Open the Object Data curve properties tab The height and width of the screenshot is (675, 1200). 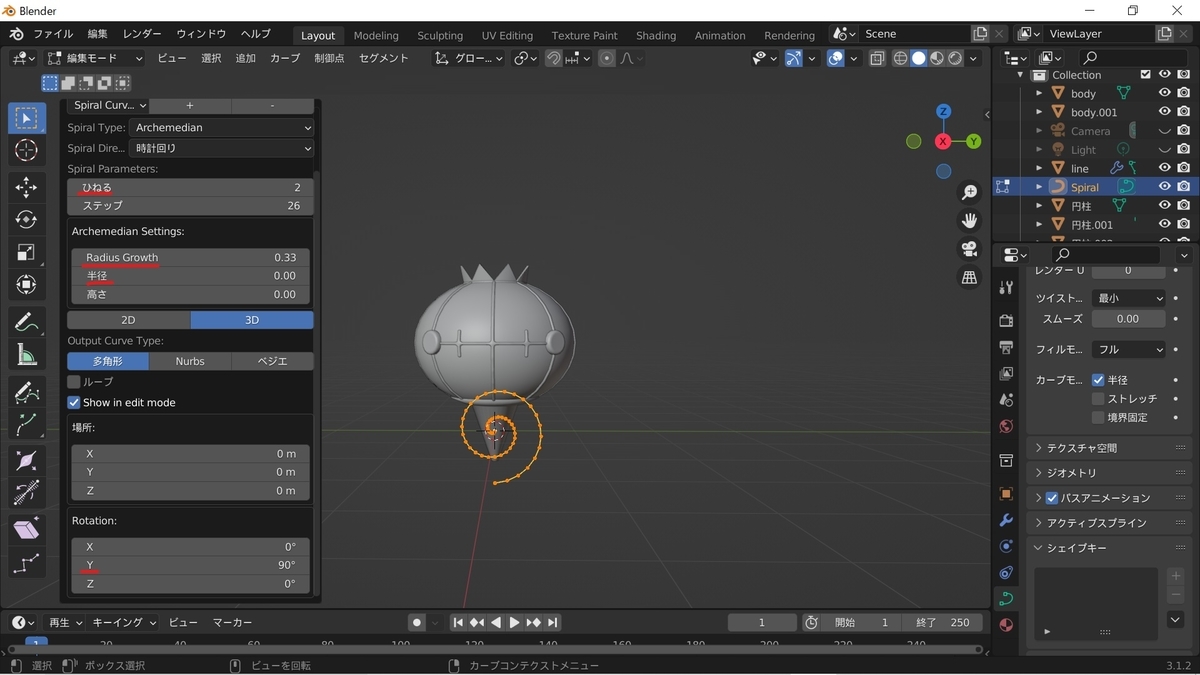[x=1006, y=598]
